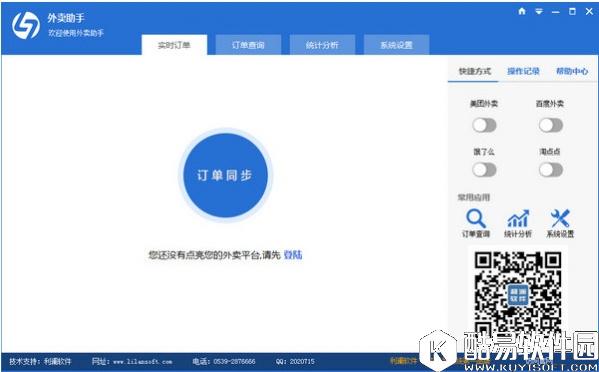Click the QQ: 2020715 text
Viewport: 599px width, 372px height.
point(295,361)
